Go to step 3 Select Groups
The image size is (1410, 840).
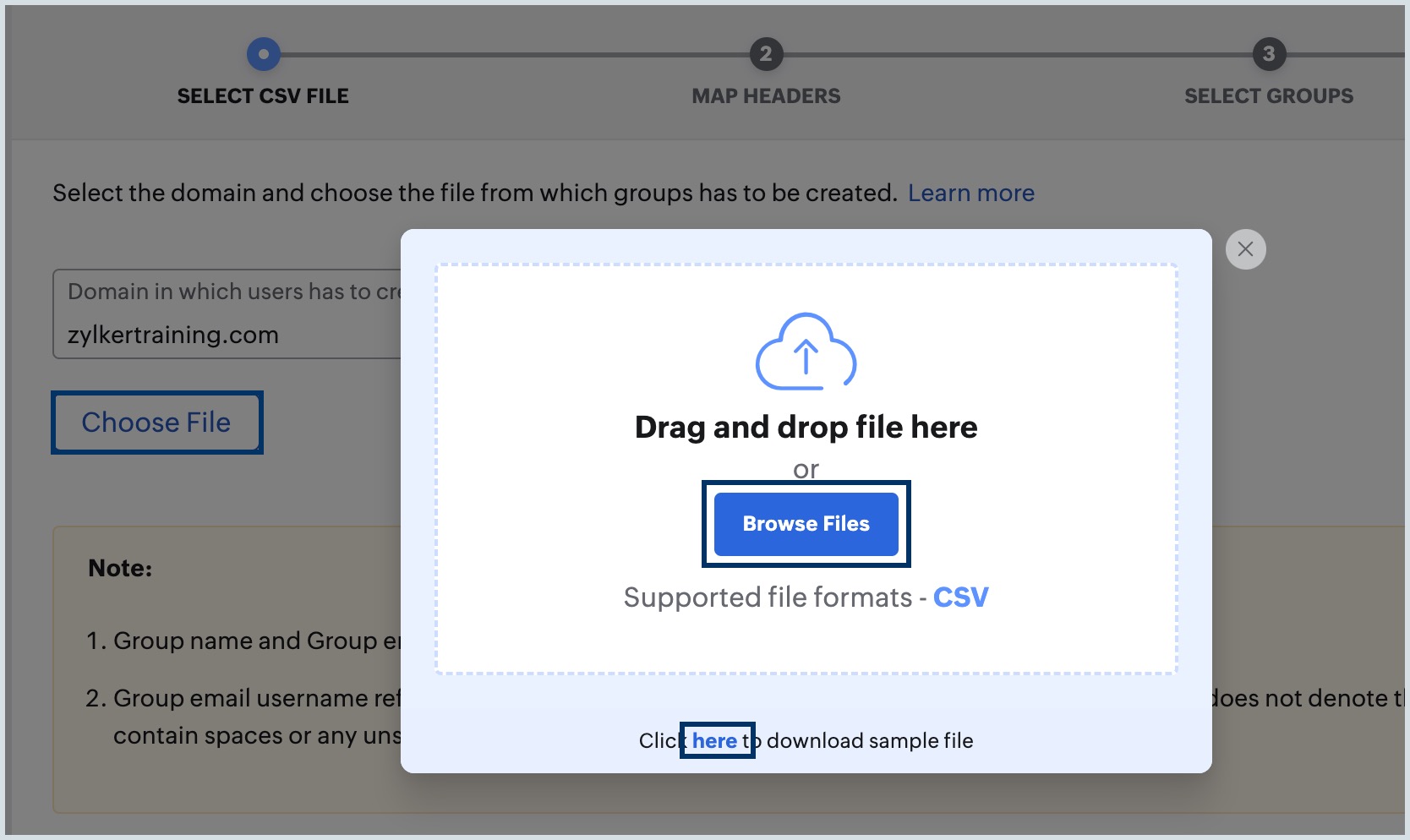tap(1269, 96)
